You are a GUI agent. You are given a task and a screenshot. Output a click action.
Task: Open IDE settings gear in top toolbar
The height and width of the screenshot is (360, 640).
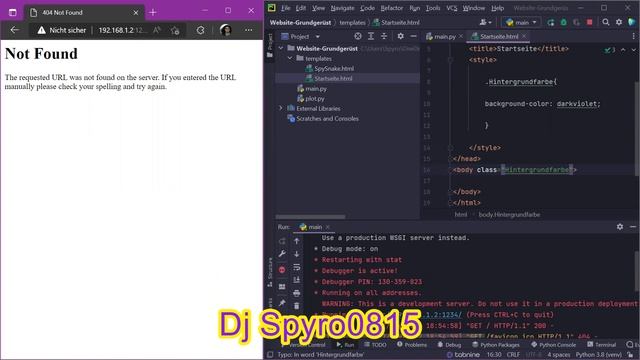click(619, 22)
